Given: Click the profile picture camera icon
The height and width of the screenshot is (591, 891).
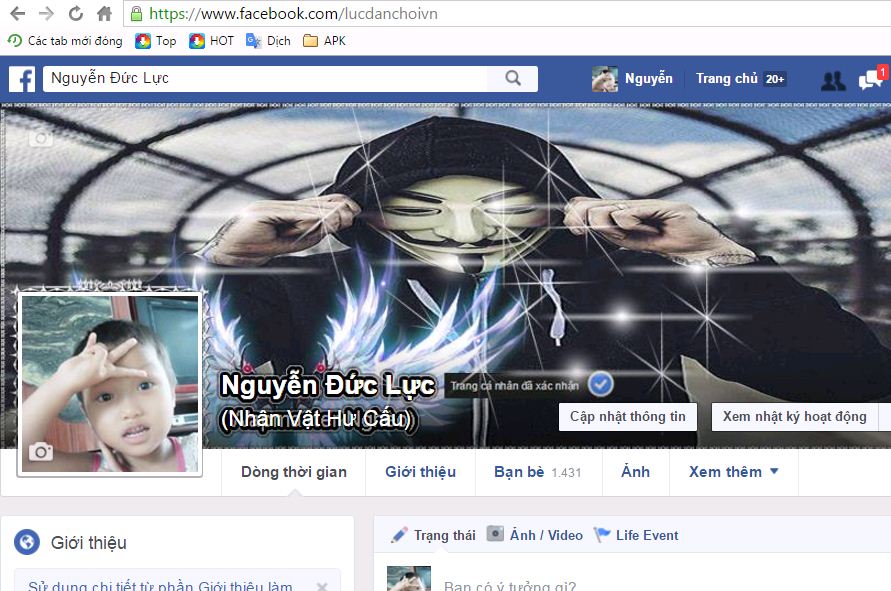Looking at the screenshot, I should 41,452.
